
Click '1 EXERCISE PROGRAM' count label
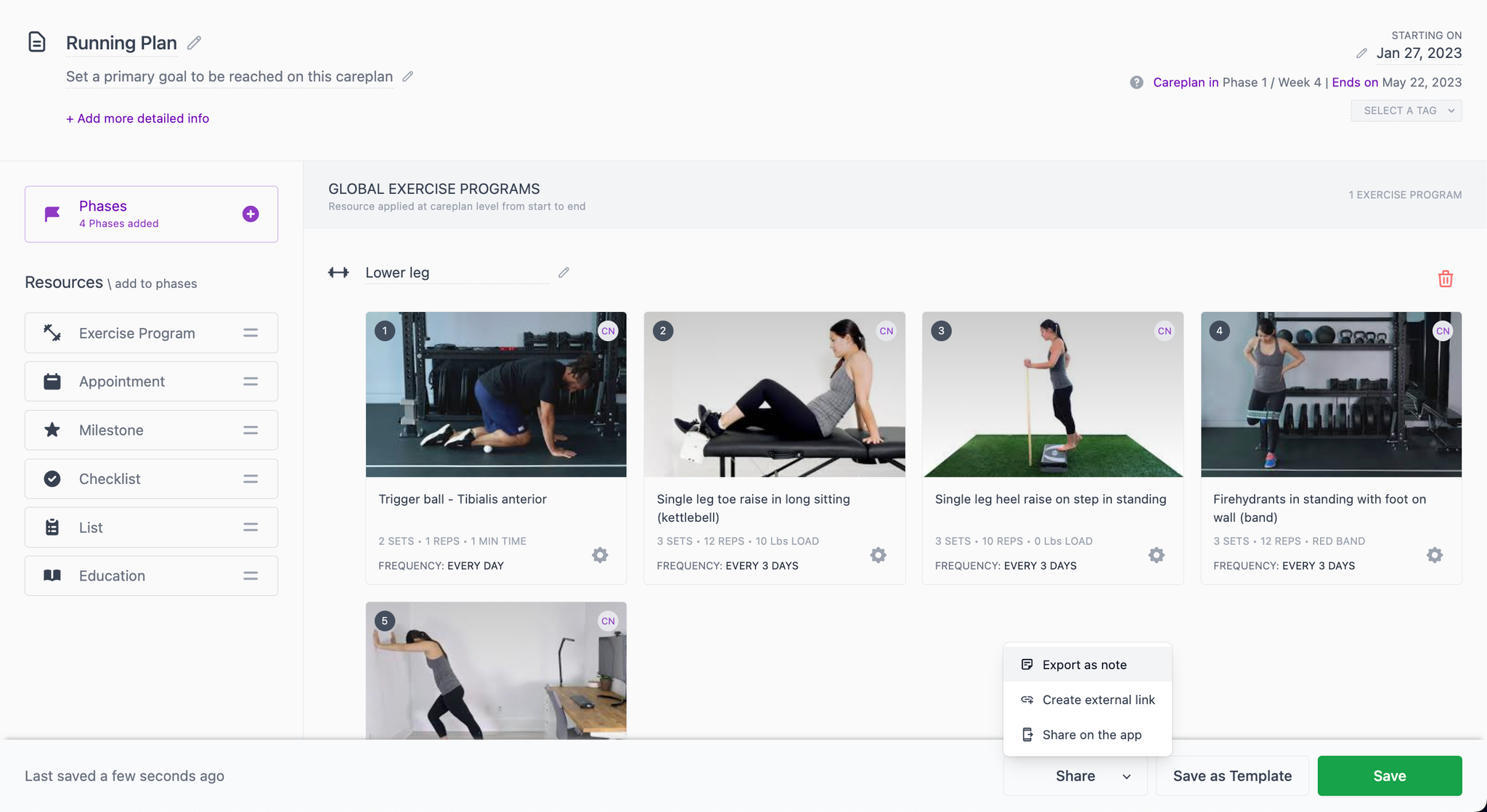1405,195
